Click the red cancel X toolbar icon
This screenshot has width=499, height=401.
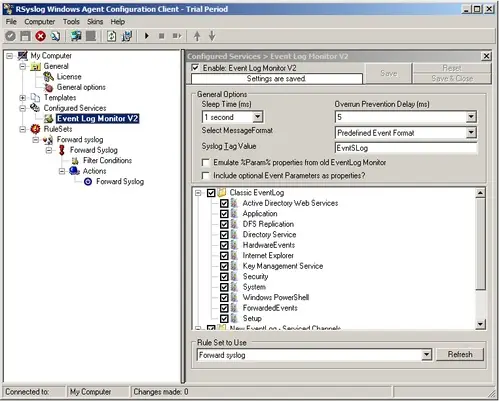point(41,36)
